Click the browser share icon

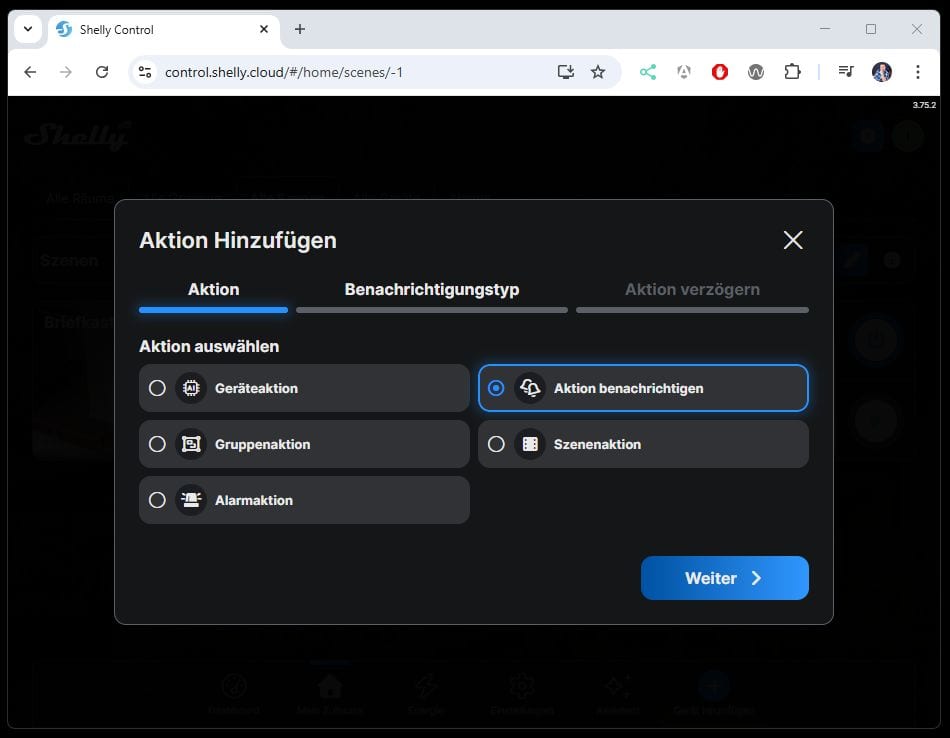click(647, 72)
